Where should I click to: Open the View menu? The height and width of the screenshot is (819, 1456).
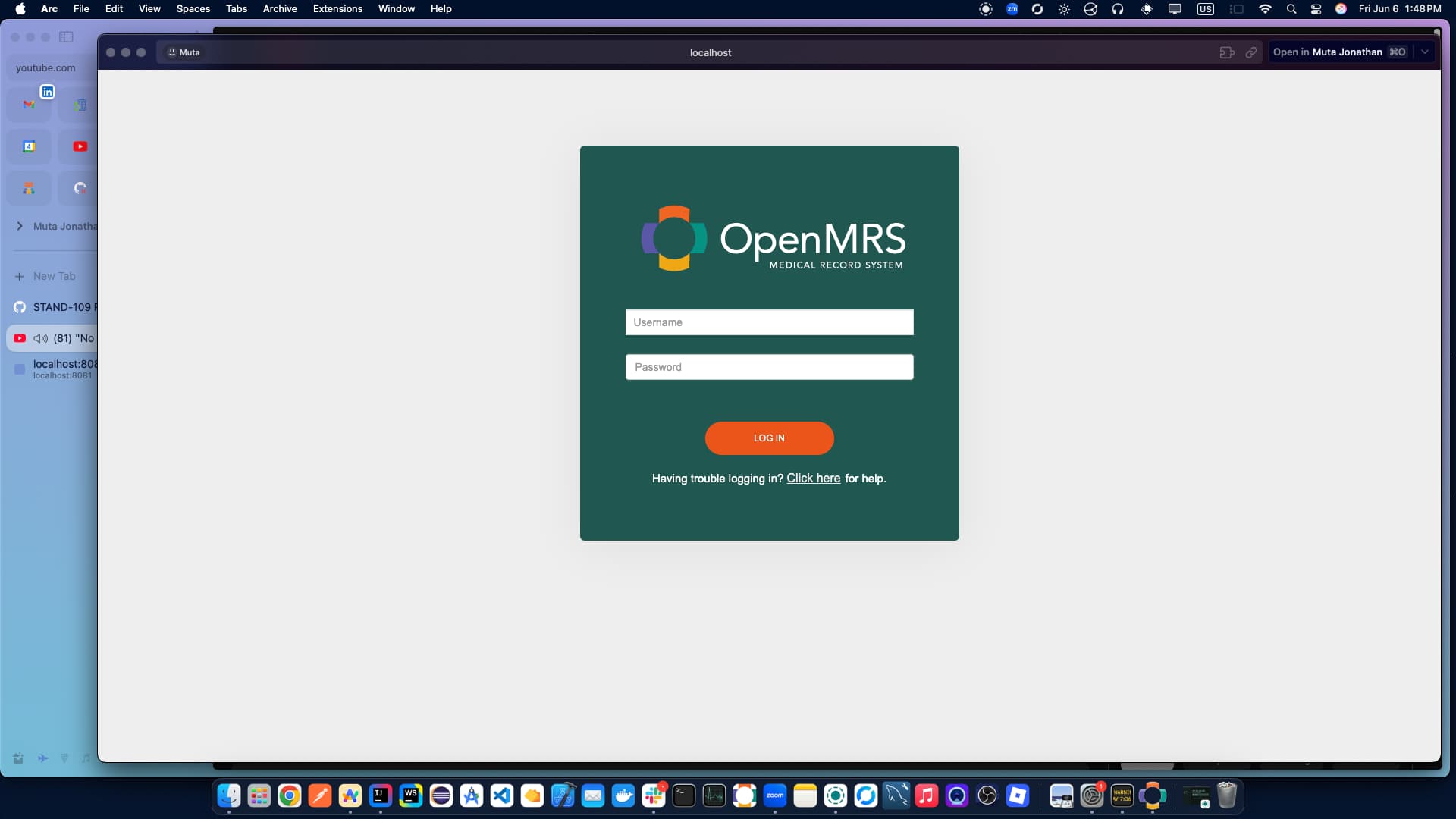click(149, 8)
